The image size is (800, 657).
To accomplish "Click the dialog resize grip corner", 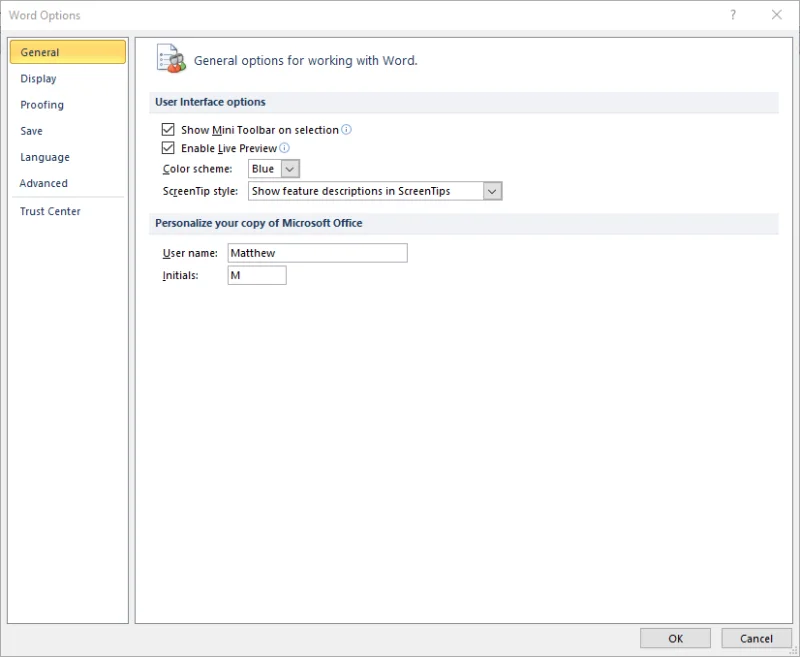I will tap(794, 651).
